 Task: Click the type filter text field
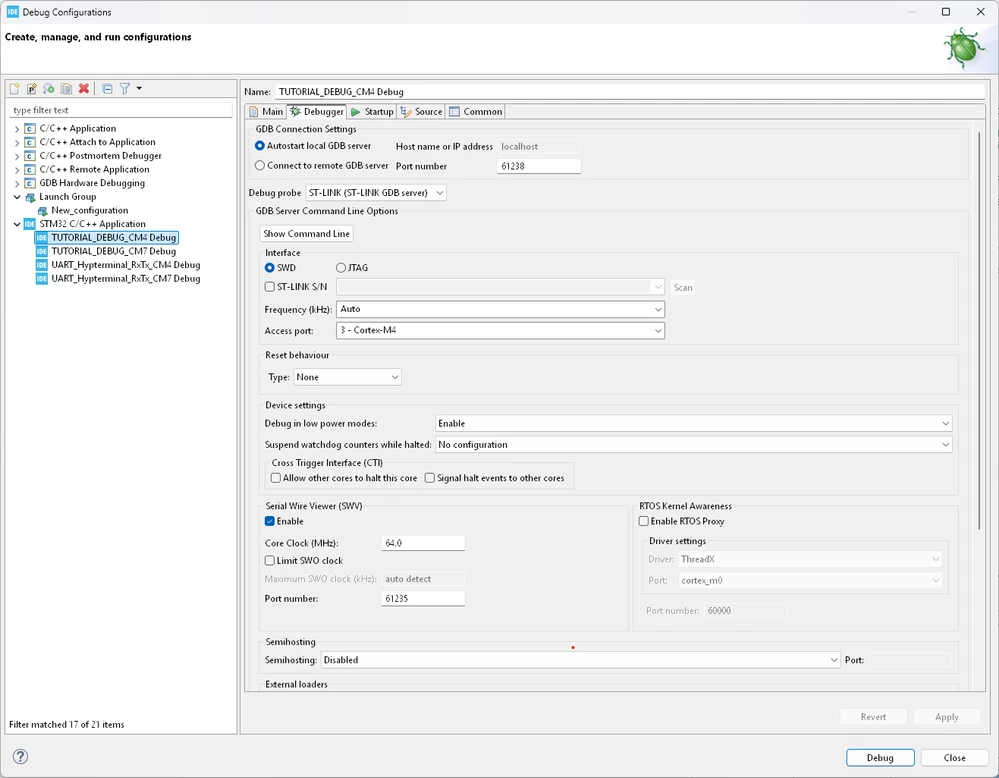pos(121,110)
